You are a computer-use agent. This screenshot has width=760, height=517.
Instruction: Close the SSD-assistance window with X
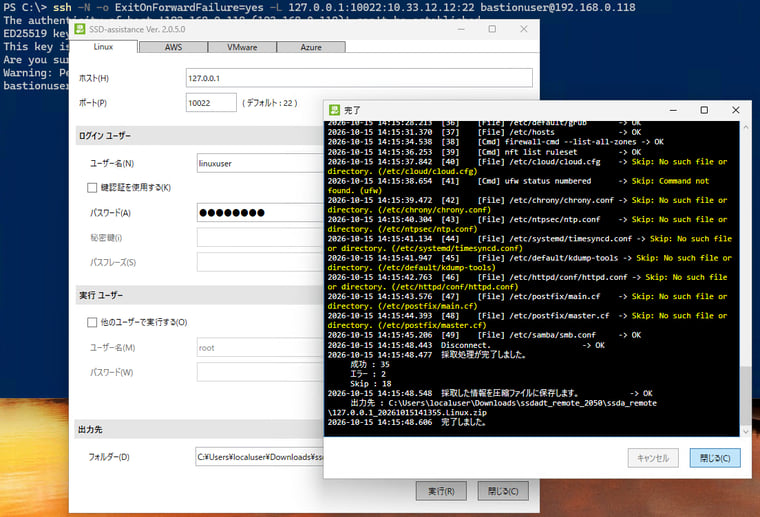pos(523,29)
